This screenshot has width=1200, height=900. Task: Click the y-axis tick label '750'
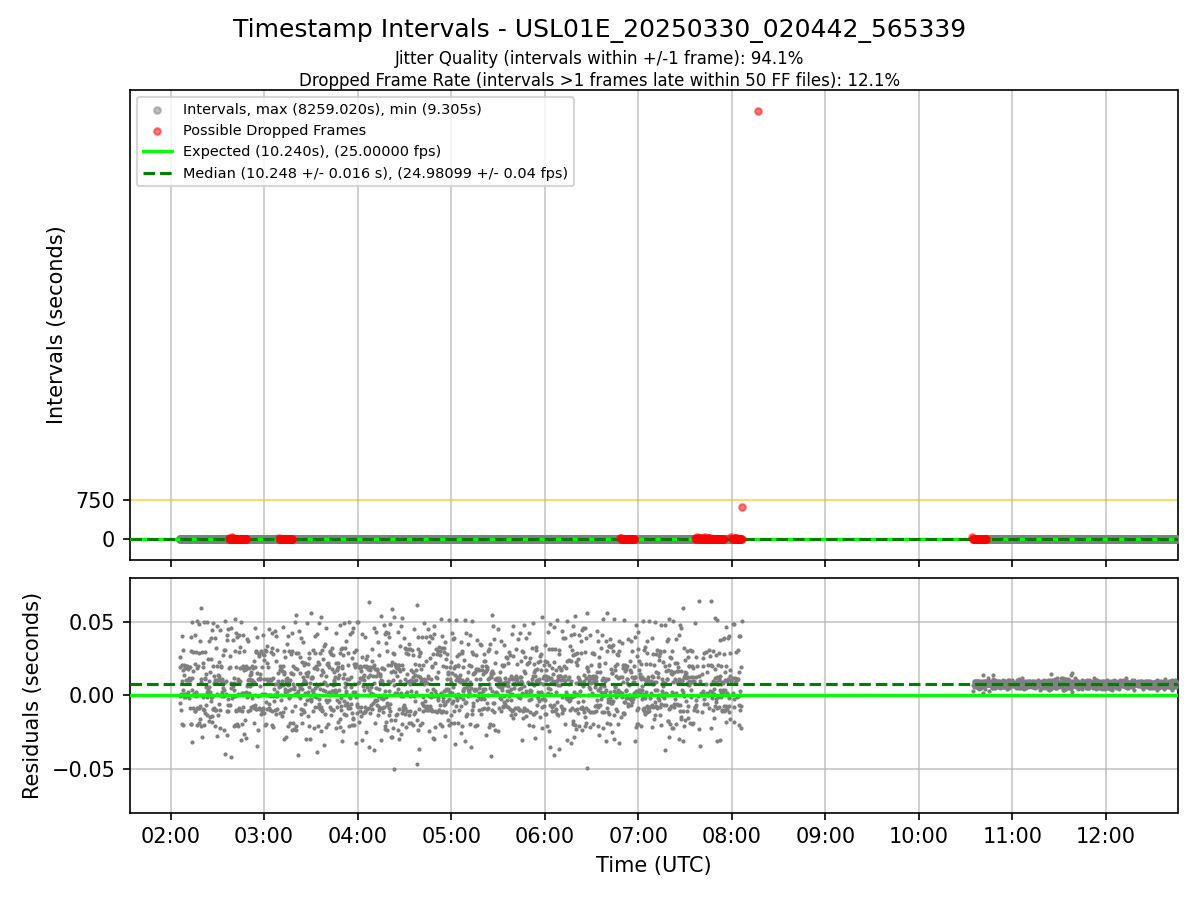(x=95, y=500)
